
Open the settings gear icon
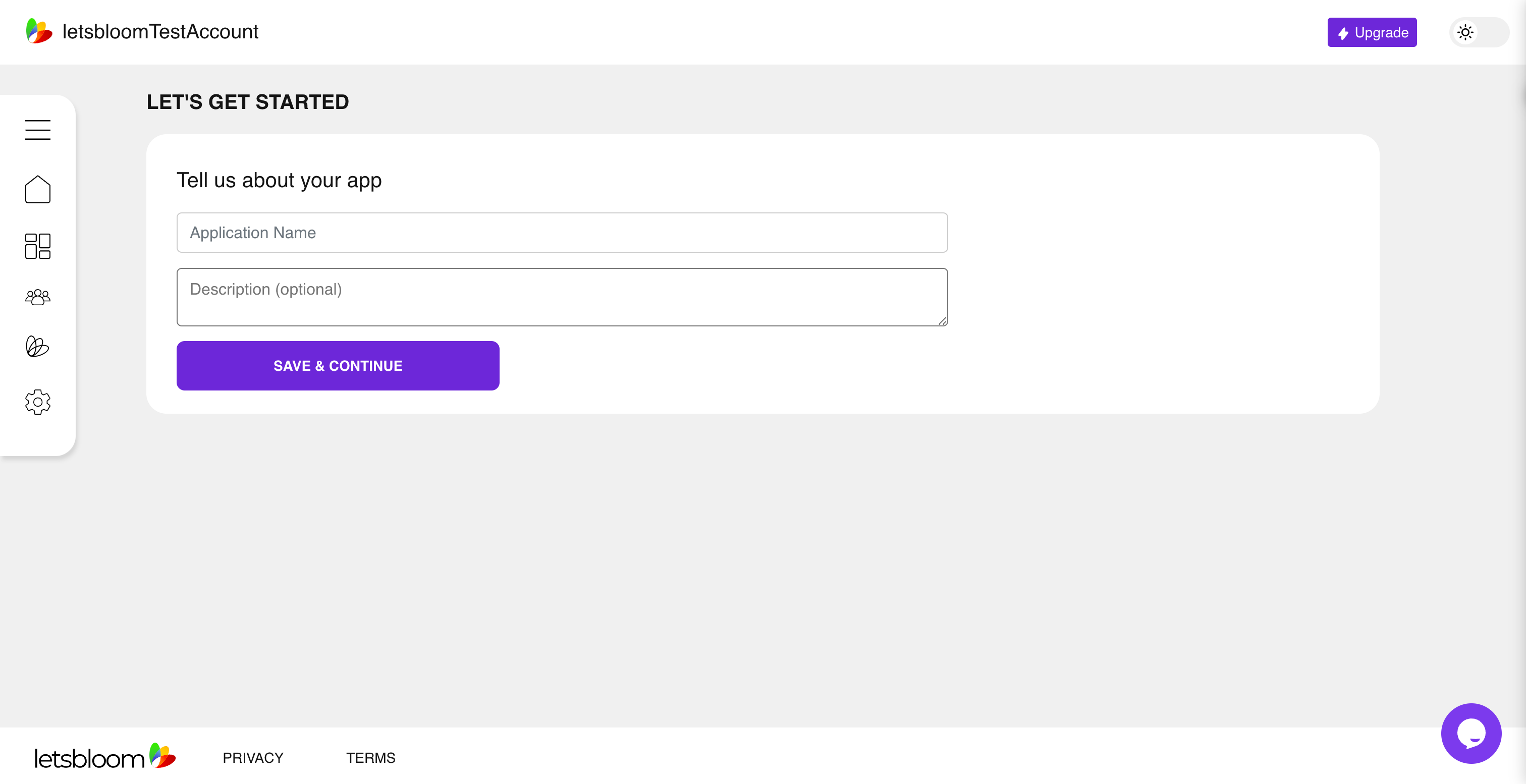[37, 402]
